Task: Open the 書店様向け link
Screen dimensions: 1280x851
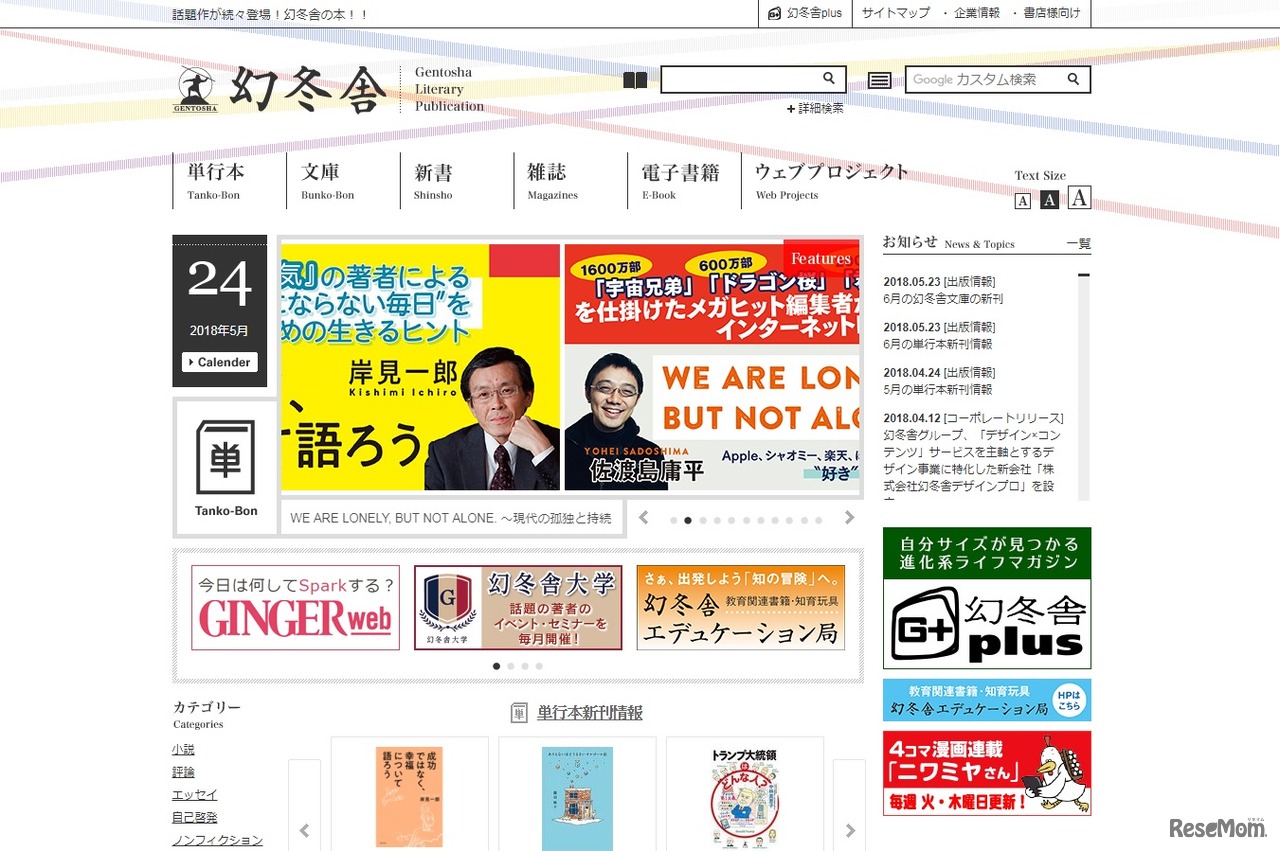Action: click(x=1051, y=13)
